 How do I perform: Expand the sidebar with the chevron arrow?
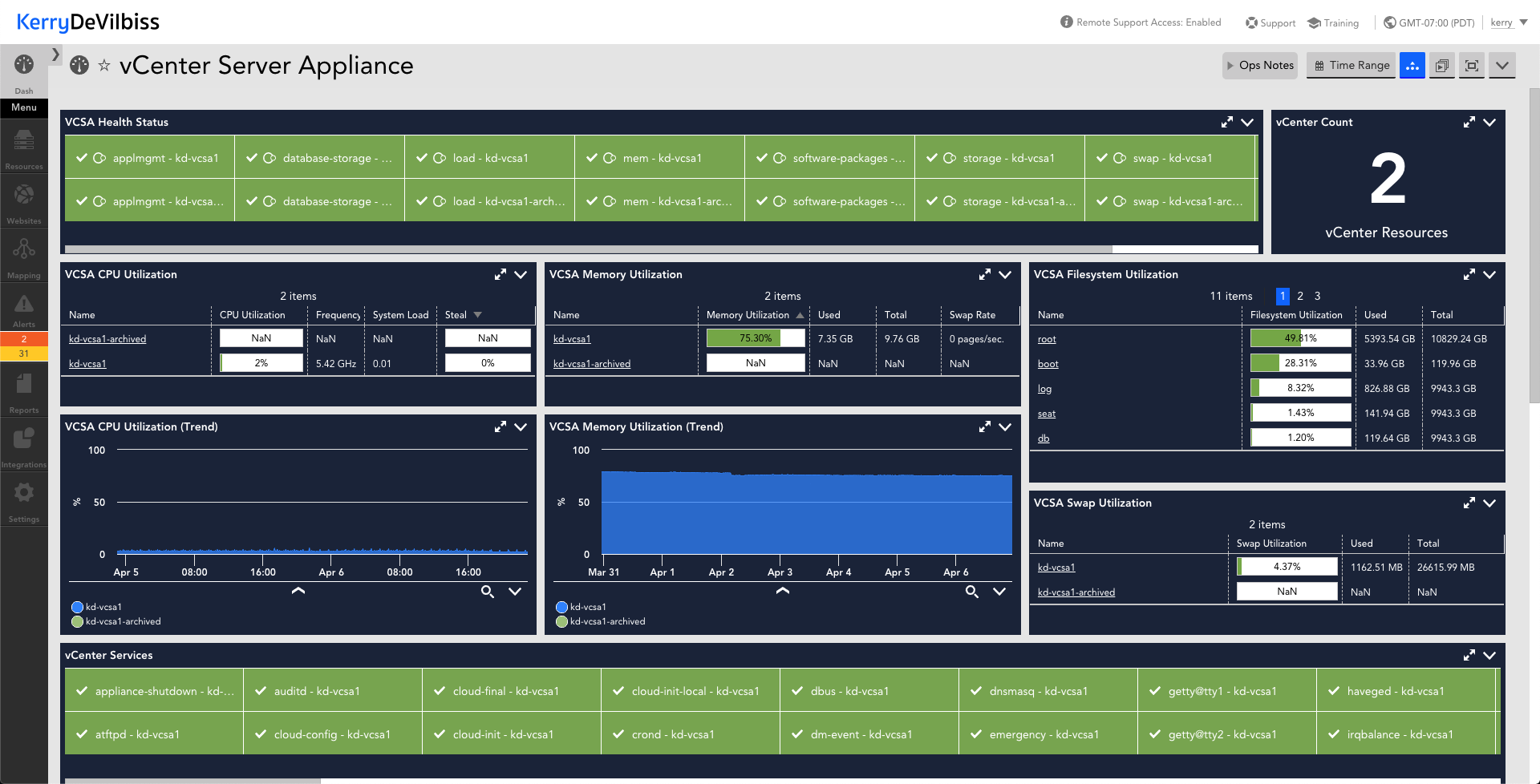coord(55,55)
